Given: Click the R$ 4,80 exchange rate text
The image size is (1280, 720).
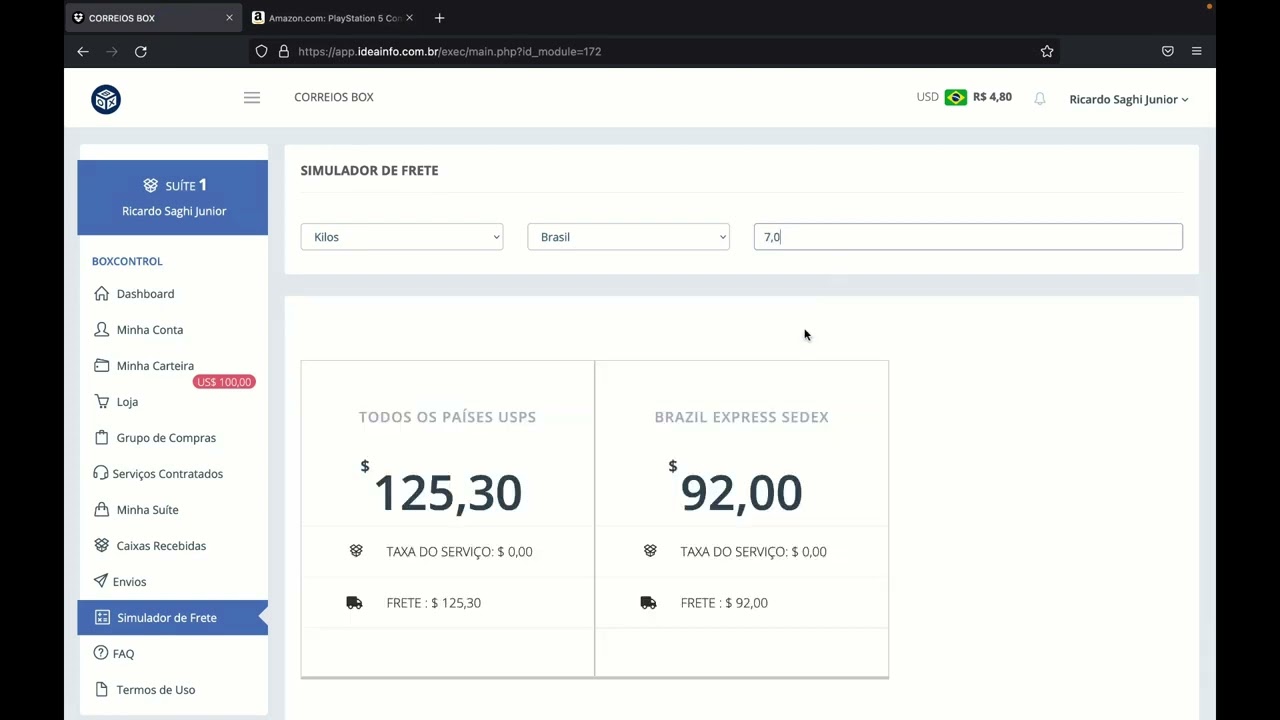Looking at the screenshot, I should (x=992, y=97).
